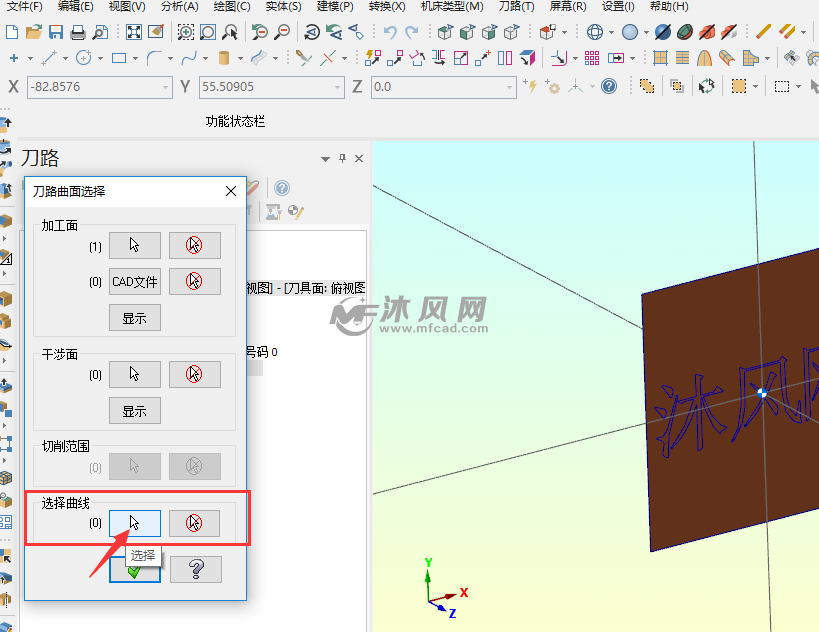Open the 编辑(E) menu
Image resolution: width=819 pixels, height=632 pixels.
tap(76, 6)
